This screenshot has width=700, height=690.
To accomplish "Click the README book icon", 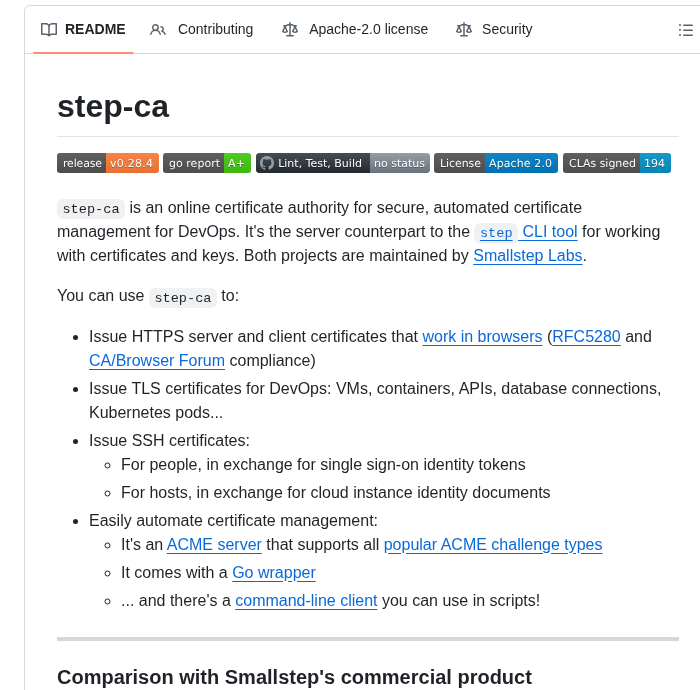I will (49, 30).
